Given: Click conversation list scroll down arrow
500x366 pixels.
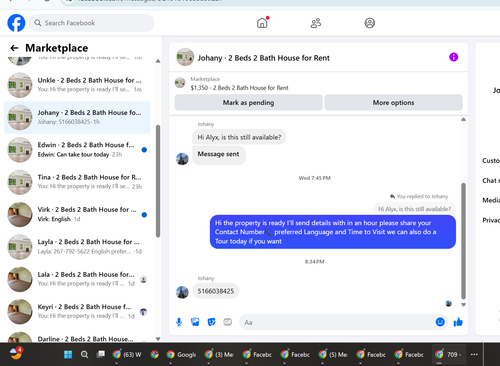Looking at the screenshot, I should click(158, 339).
